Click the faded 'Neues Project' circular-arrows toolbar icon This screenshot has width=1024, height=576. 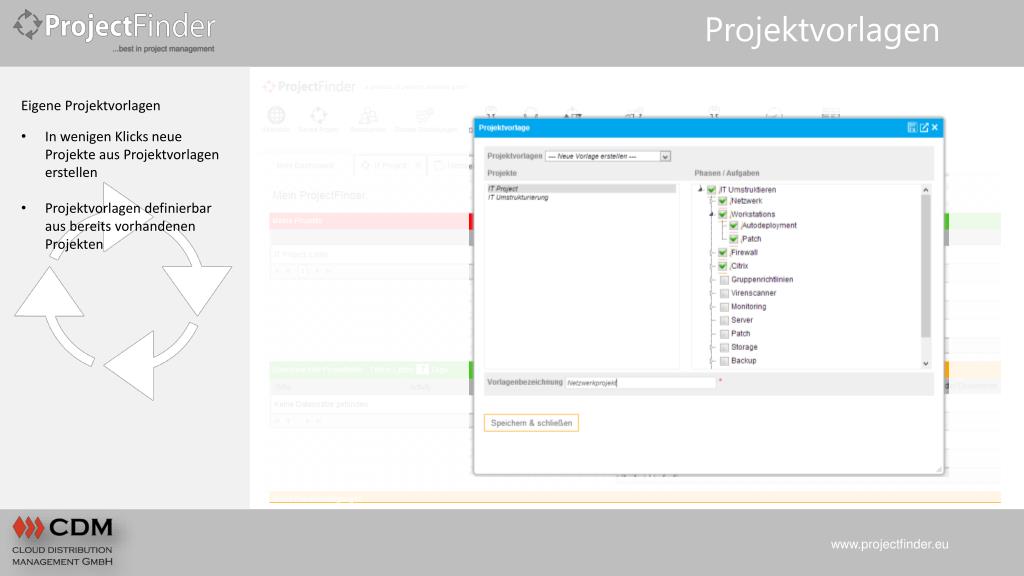[x=319, y=116]
